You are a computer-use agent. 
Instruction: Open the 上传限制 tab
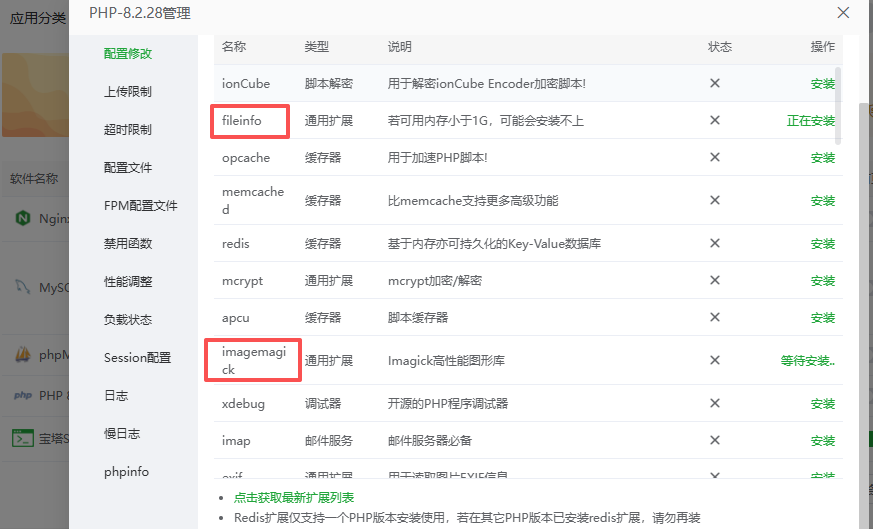click(128, 92)
